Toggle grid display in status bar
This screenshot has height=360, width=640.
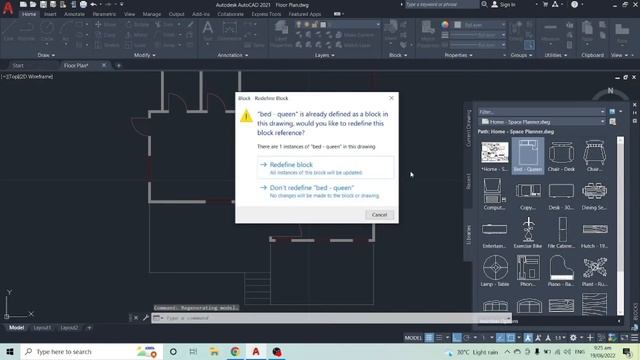coord(429,338)
